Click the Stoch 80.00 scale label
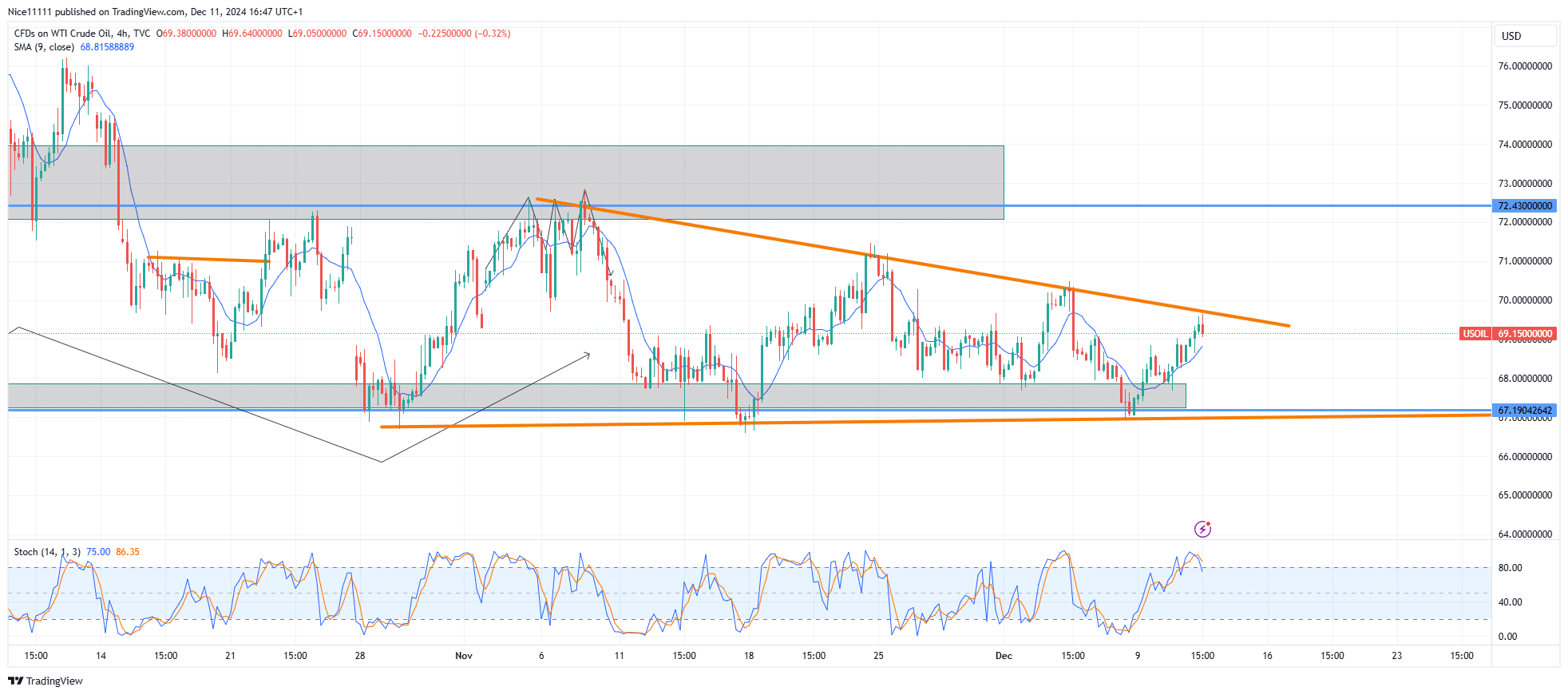 1510,568
